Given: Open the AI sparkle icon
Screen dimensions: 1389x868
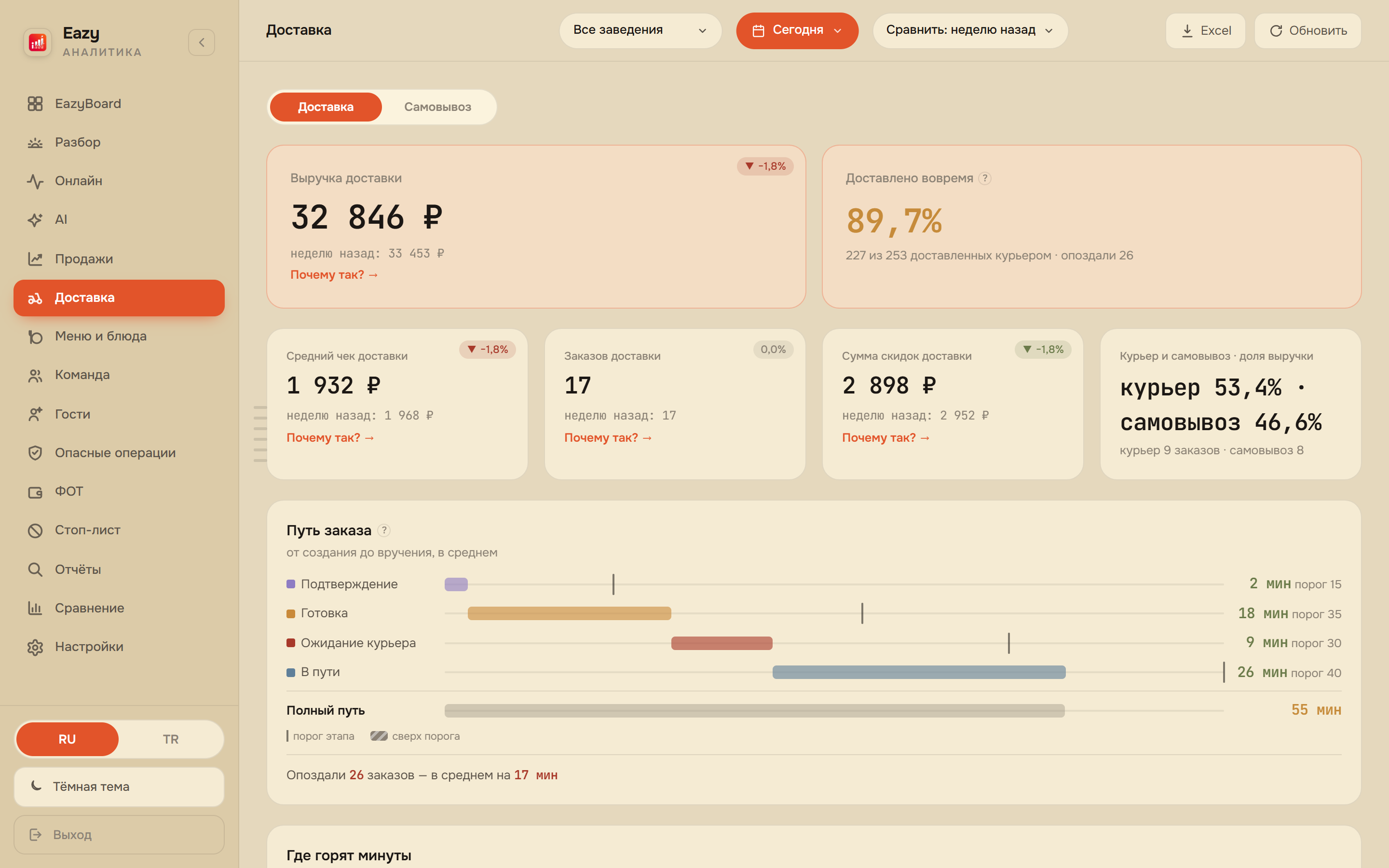Looking at the screenshot, I should coord(35,219).
